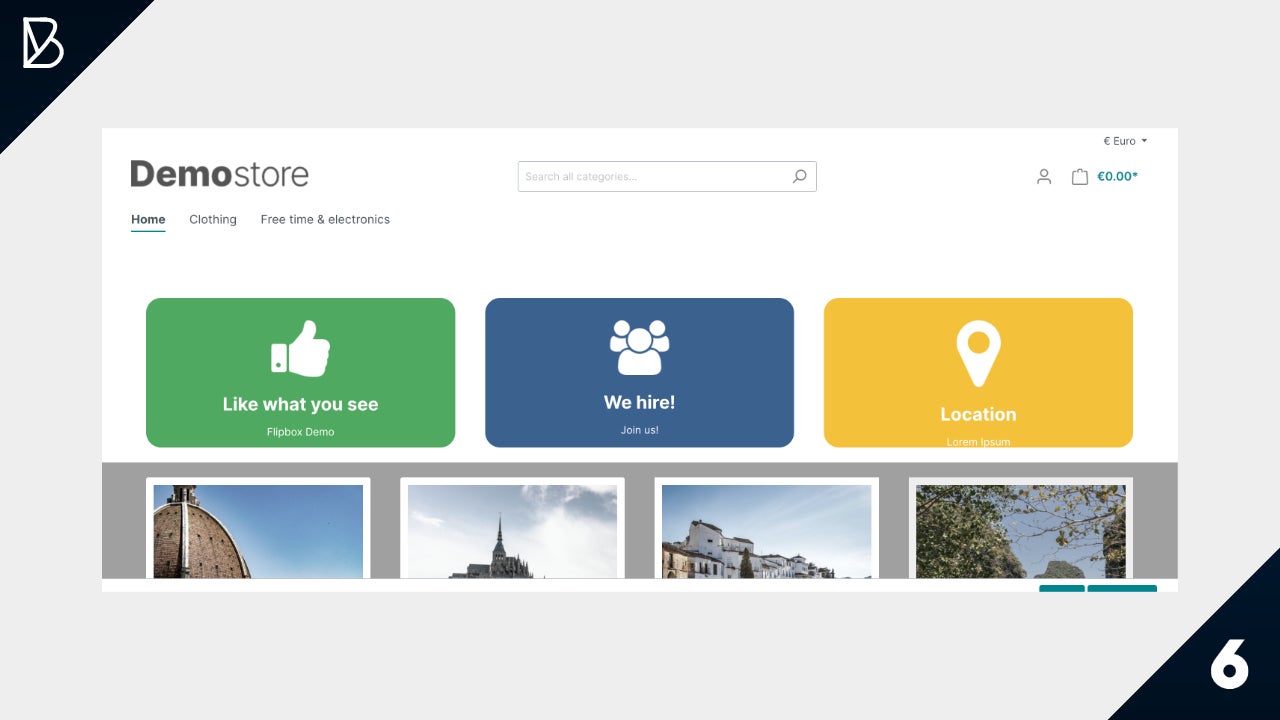Click the shopping bag cart icon
This screenshot has width=1280, height=720.
[x=1080, y=177]
